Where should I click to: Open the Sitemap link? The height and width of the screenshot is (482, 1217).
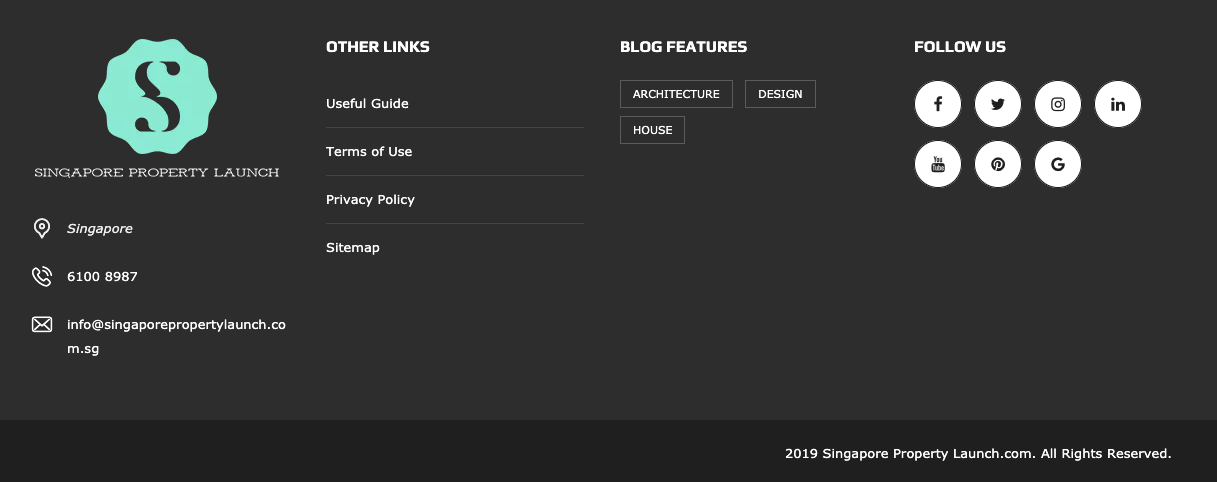click(x=353, y=248)
